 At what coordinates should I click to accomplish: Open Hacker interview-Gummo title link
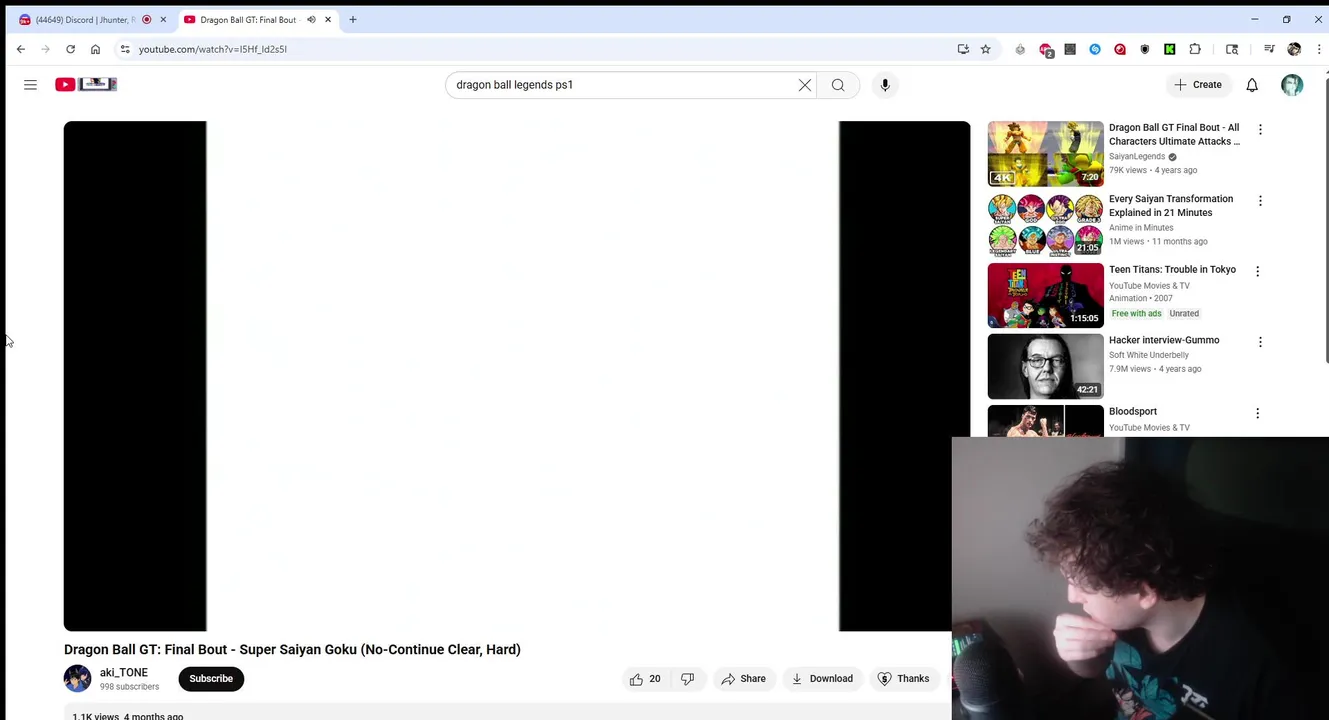1164,341
